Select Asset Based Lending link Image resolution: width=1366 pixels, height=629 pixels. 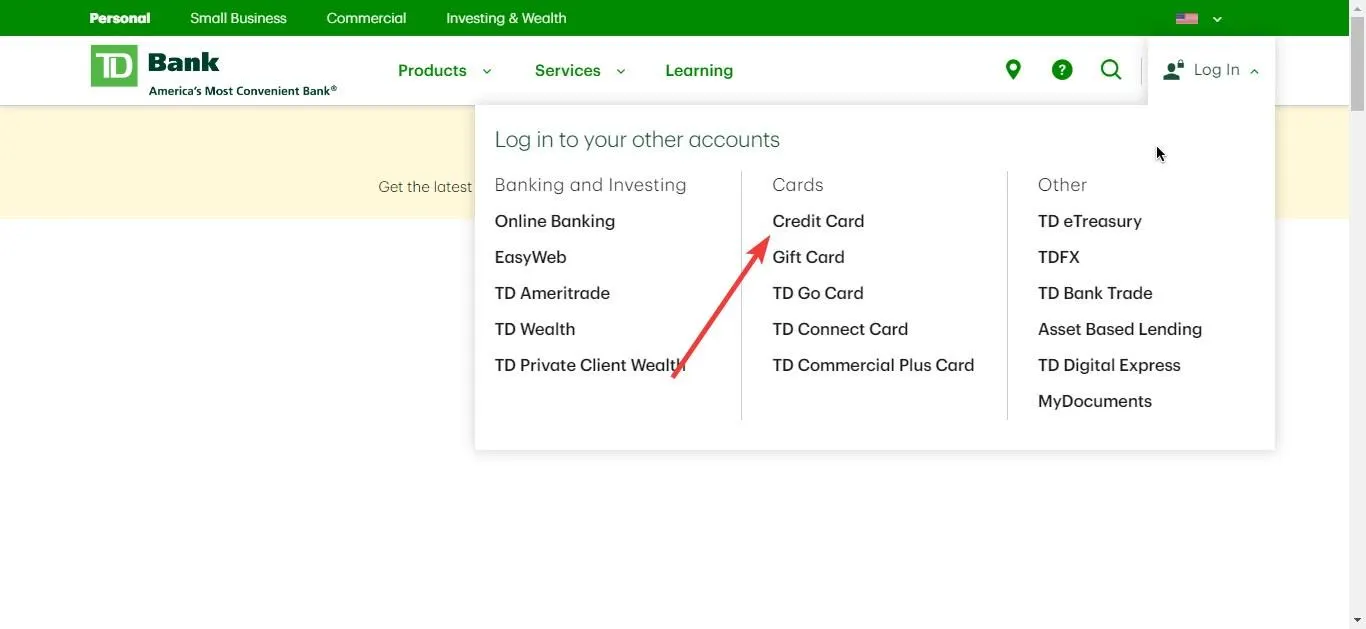click(1120, 329)
